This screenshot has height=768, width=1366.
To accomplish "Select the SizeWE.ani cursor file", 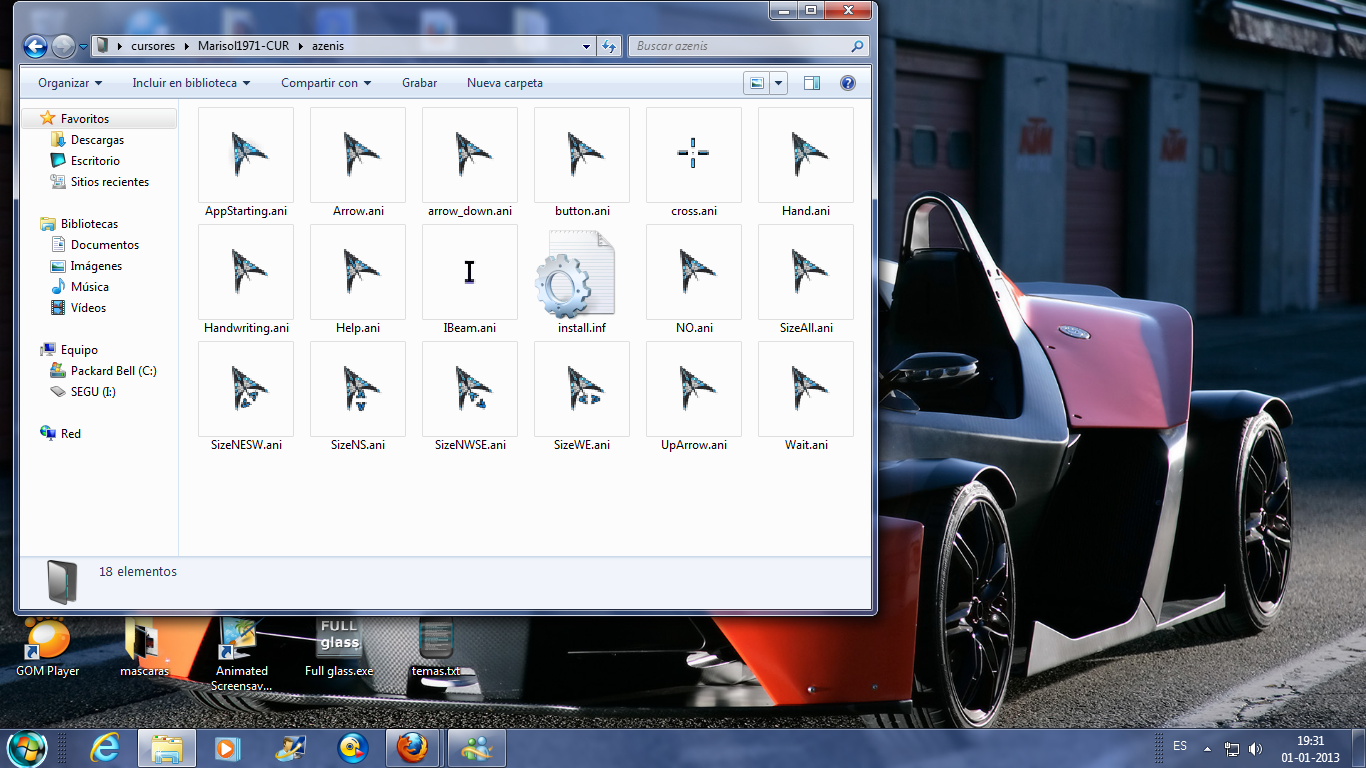I will pyautogui.click(x=582, y=397).
